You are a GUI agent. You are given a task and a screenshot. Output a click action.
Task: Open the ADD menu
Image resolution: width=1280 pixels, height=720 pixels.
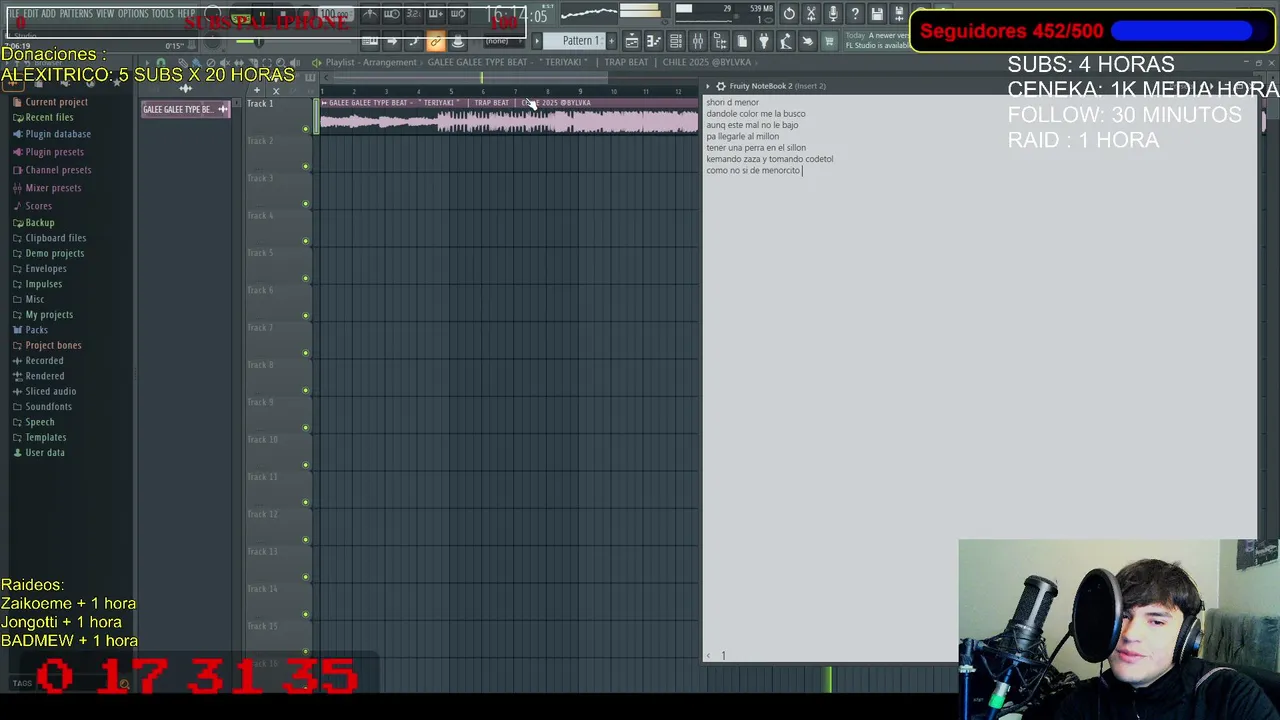49,14
